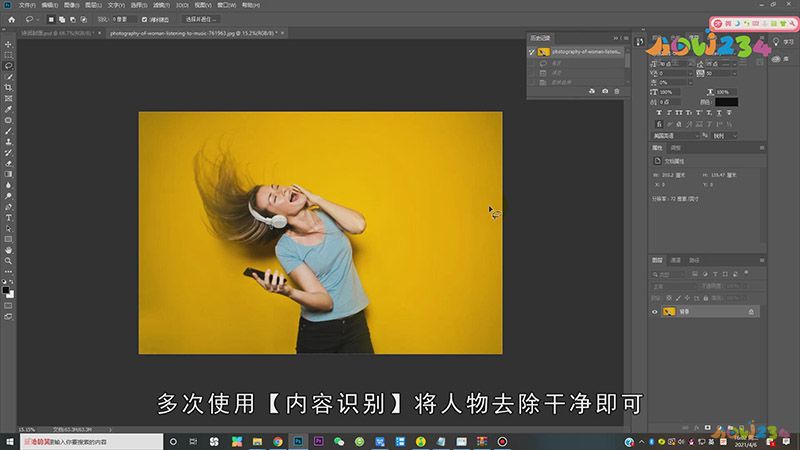Select the Horizontal Type tool
Screen dimensions: 800x450
pos(8,218)
